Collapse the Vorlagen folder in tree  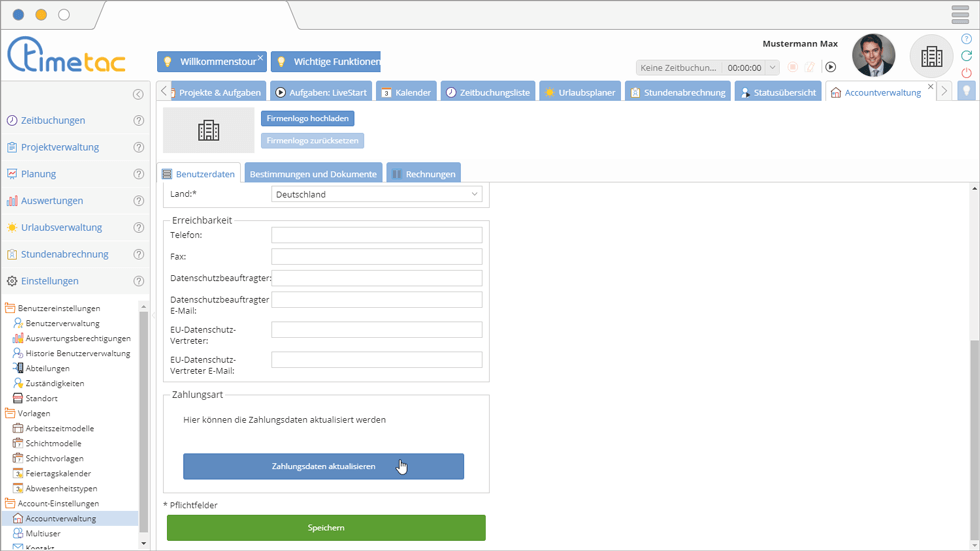[x=11, y=413]
